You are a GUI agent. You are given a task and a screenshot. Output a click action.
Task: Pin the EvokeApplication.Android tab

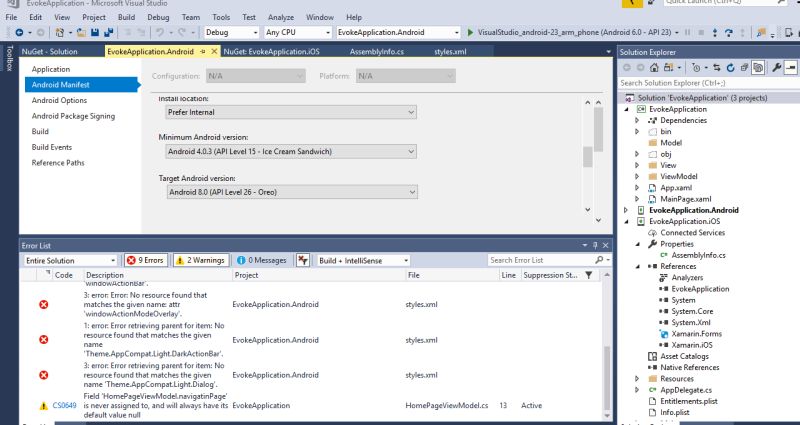(x=203, y=52)
